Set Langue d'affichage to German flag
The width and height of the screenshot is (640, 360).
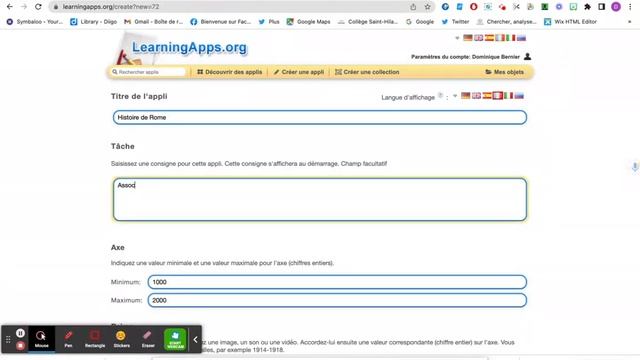tap(466, 96)
